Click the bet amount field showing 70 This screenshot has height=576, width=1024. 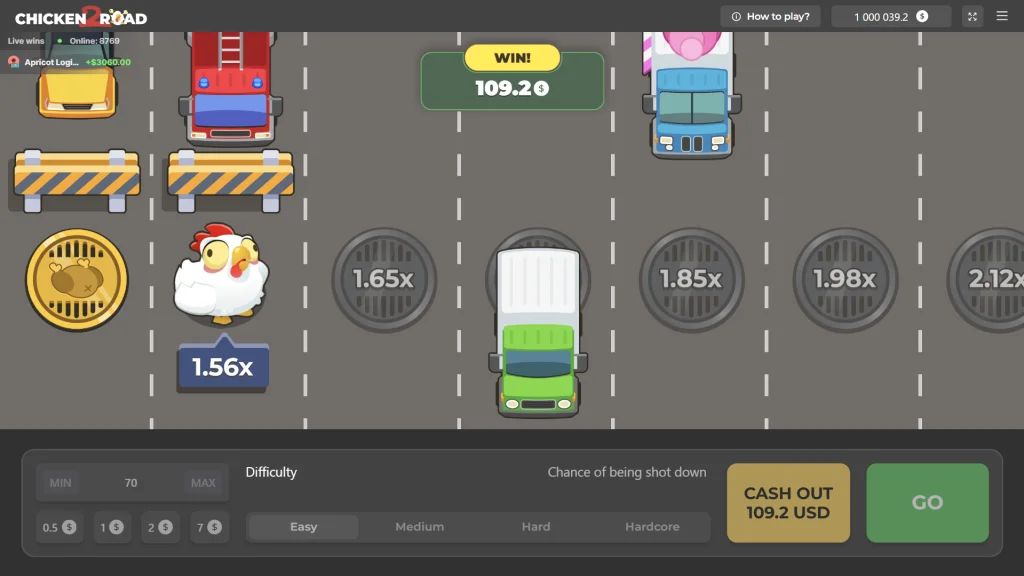(131, 483)
